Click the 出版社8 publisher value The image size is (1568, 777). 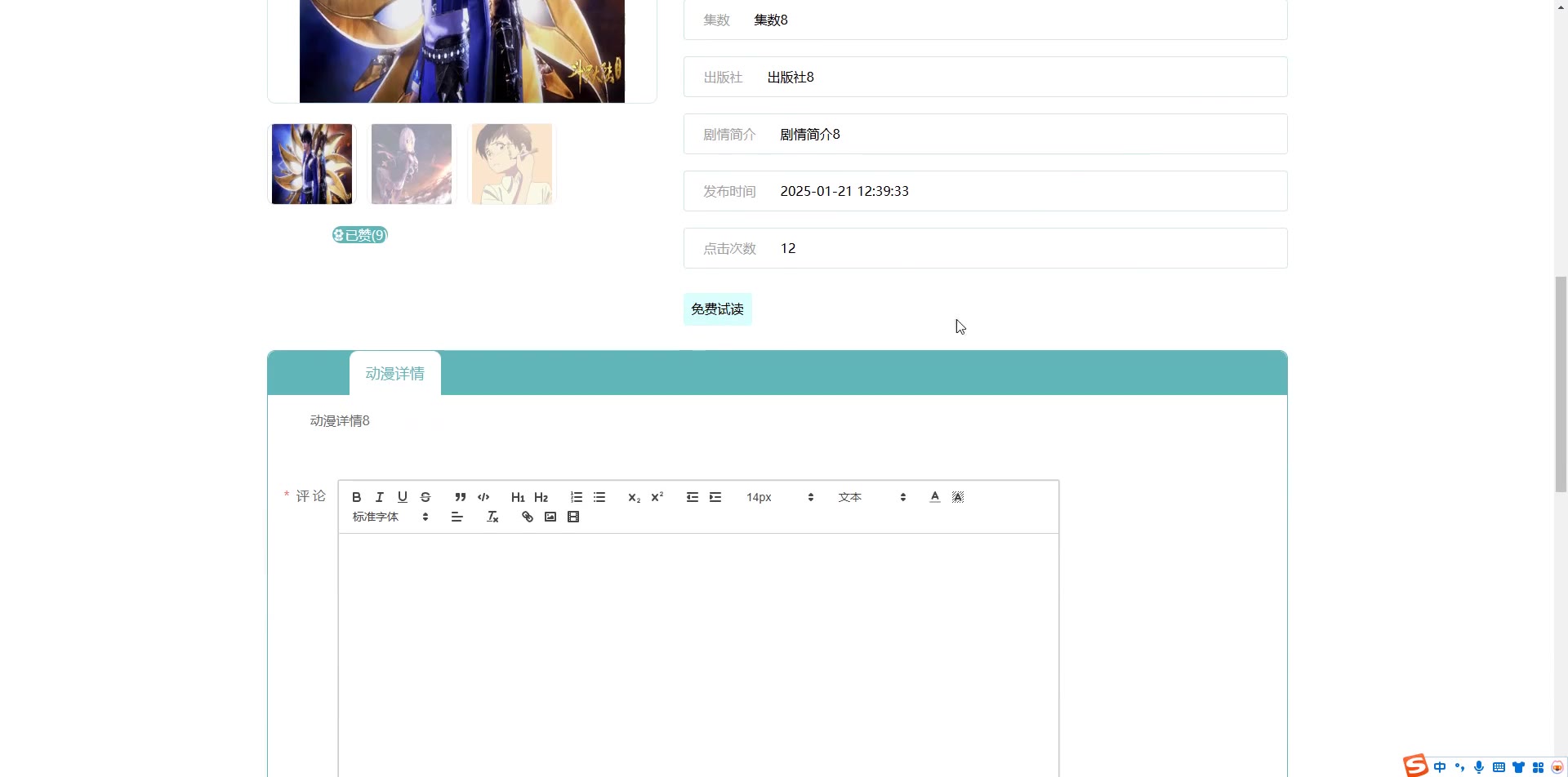[x=791, y=78]
